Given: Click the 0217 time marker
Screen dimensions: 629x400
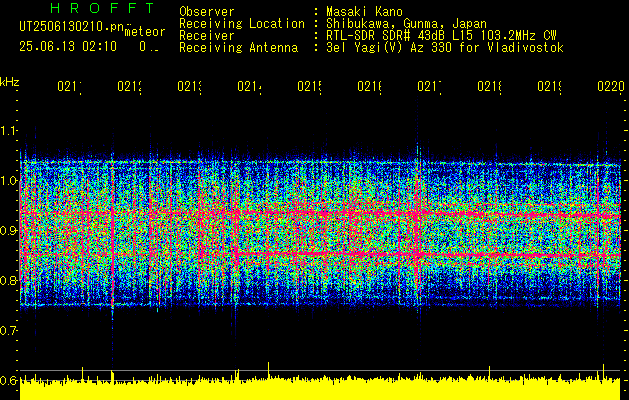Looking at the screenshot, I should [430, 86].
